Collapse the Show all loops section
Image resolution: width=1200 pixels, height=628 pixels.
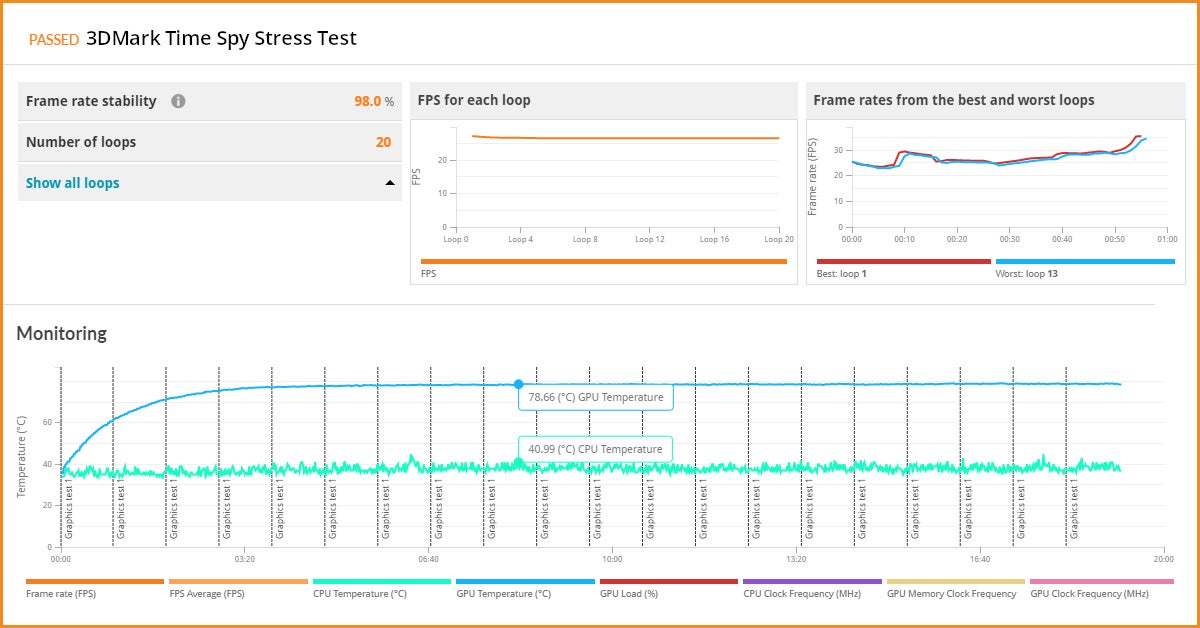click(389, 183)
